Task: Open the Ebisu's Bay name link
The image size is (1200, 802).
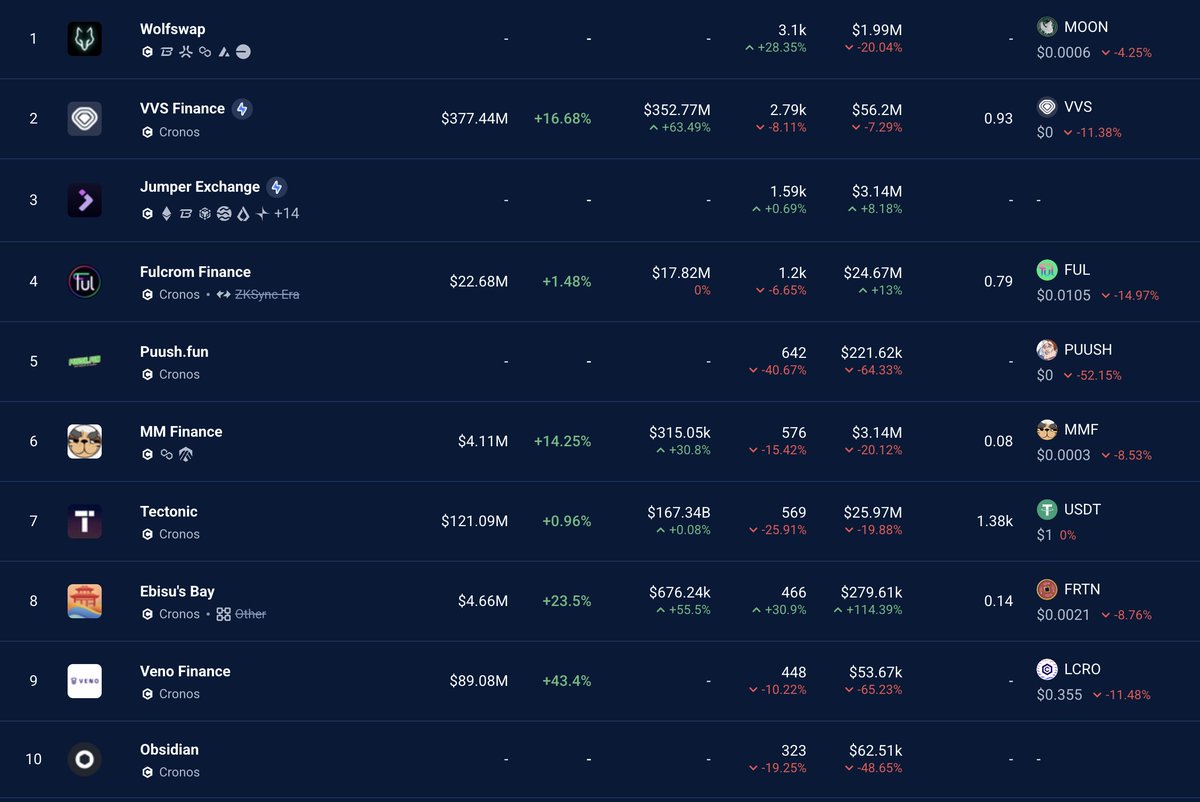Action: 177,592
